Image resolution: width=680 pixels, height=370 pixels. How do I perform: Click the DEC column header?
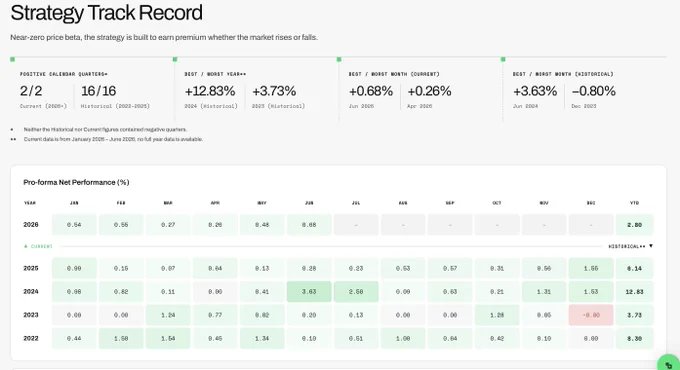(x=591, y=203)
